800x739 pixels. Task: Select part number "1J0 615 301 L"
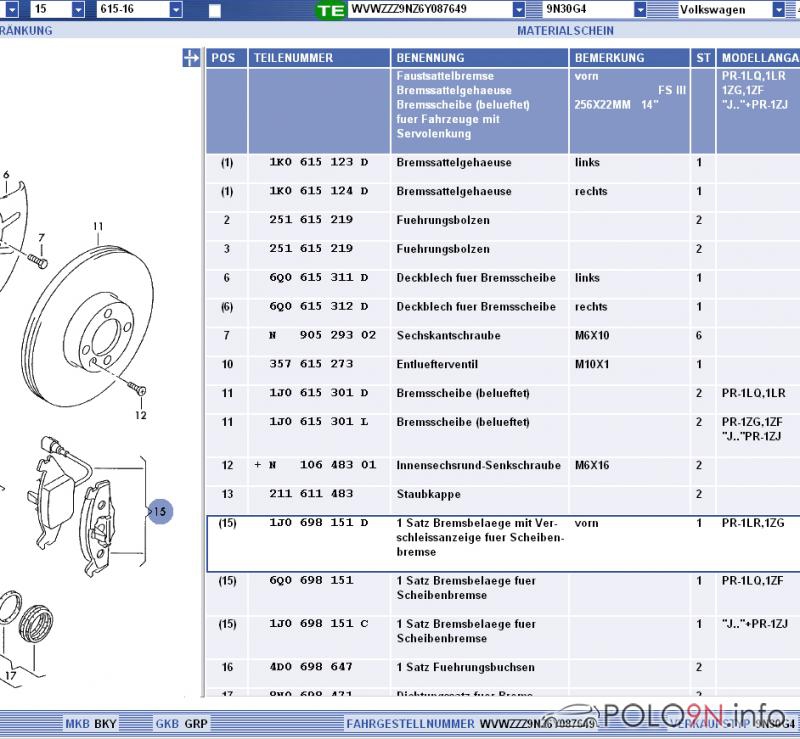[319, 422]
